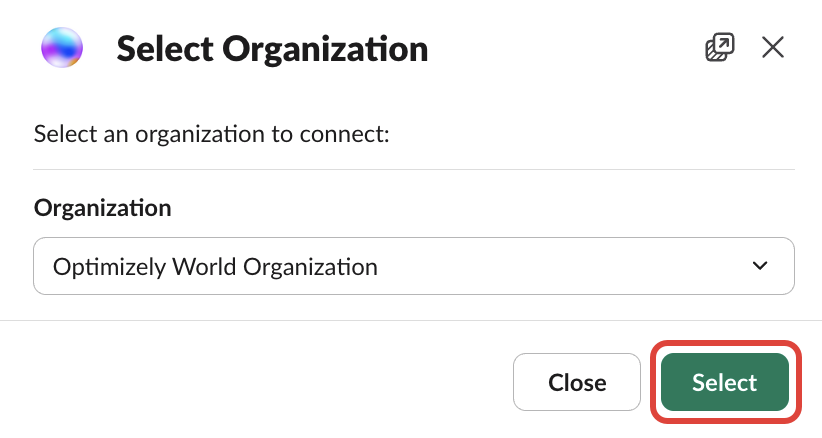Viewport: 822px width, 438px height.
Task: Click the divider line below the instruction text
Action: pyautogui.click(x=414, y=169)
